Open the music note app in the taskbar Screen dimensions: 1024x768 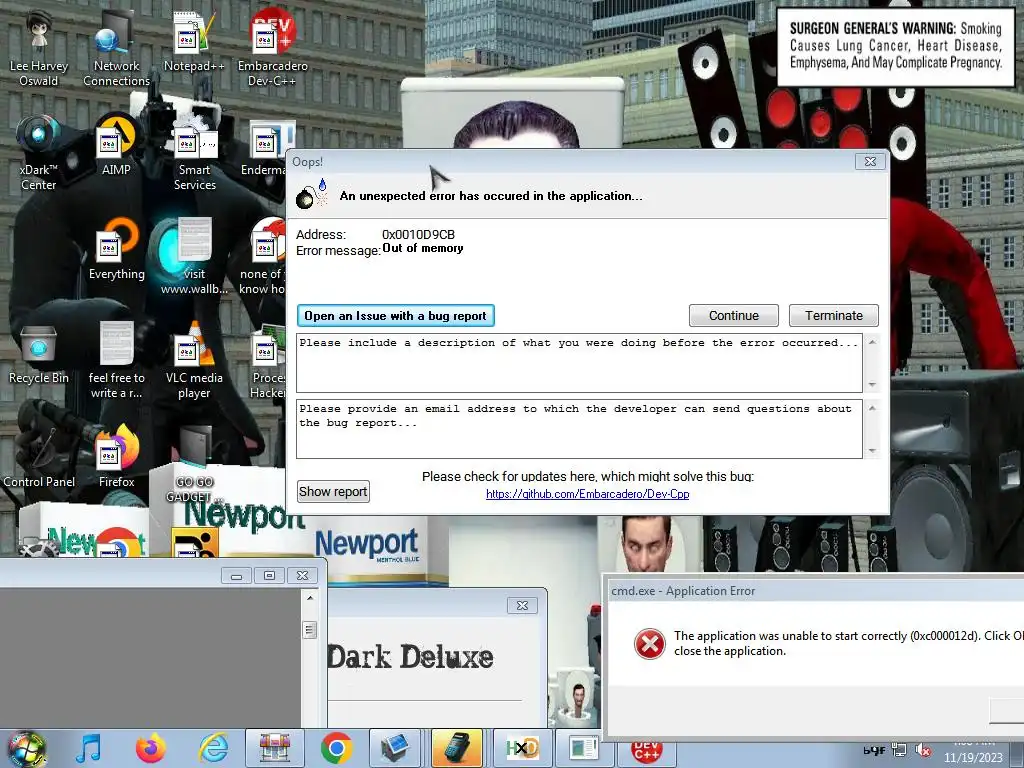(x=88, y=748)
